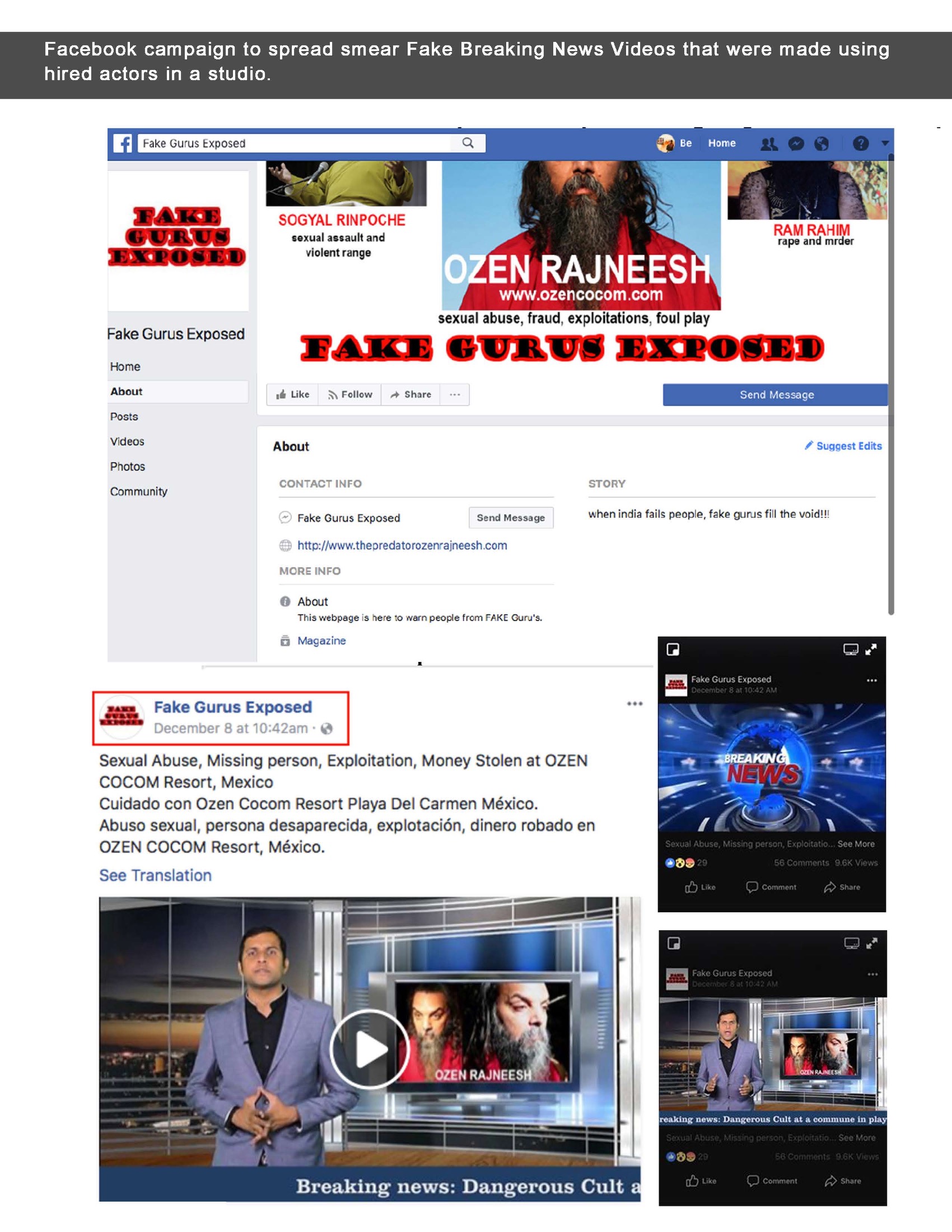Click Share in the upper video card
Screen dimensions: 952x1232
(x=842, y=888)
